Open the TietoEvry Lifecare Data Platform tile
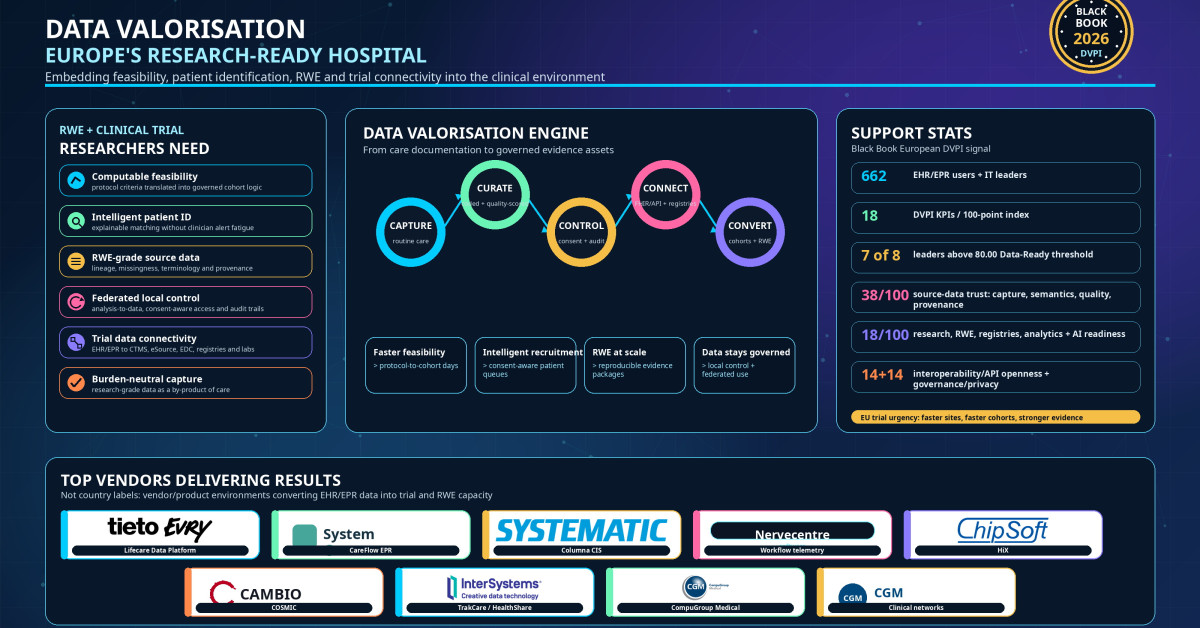 coord(160,535)
